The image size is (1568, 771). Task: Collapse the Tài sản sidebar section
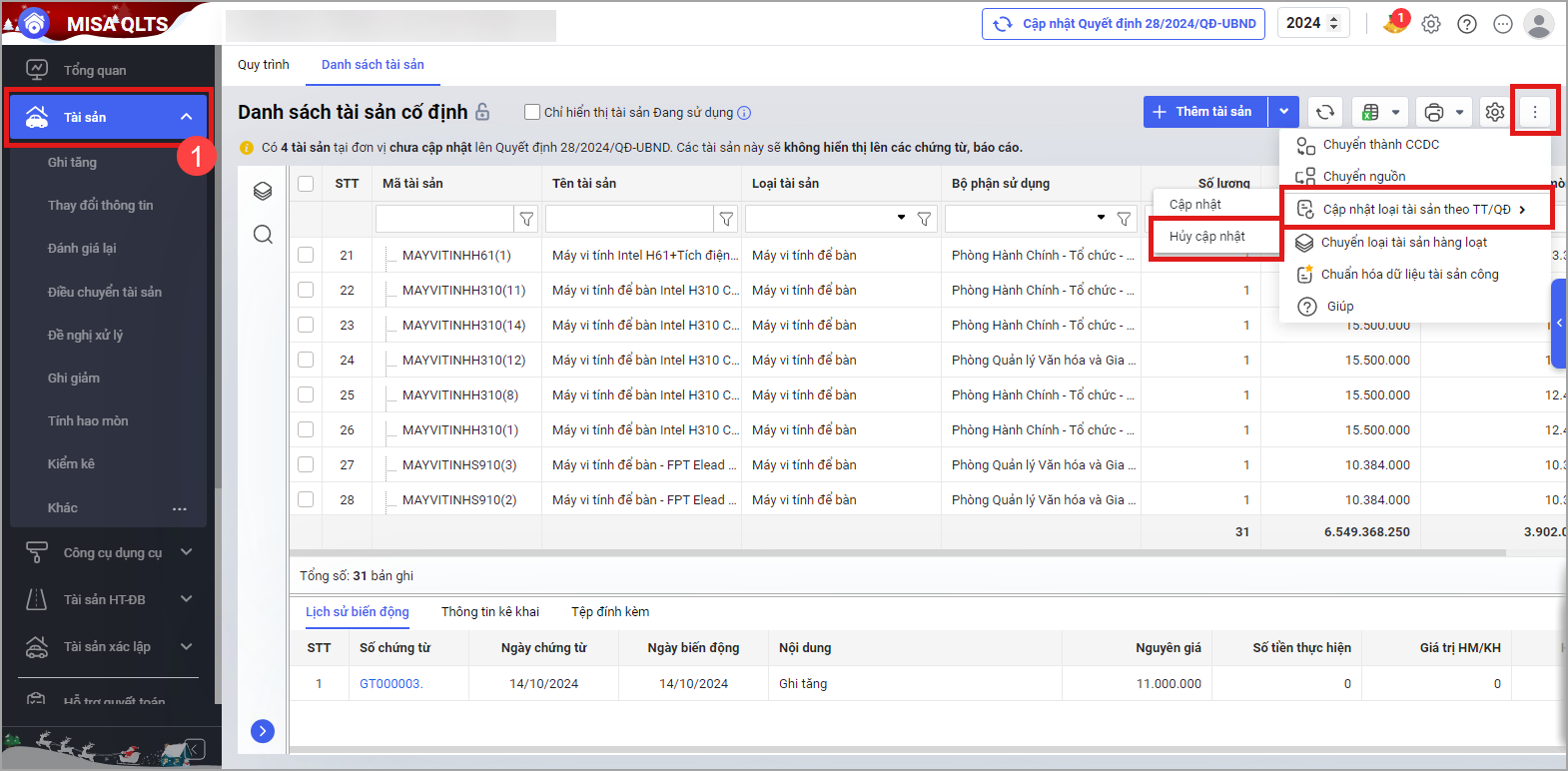[186, 117]
